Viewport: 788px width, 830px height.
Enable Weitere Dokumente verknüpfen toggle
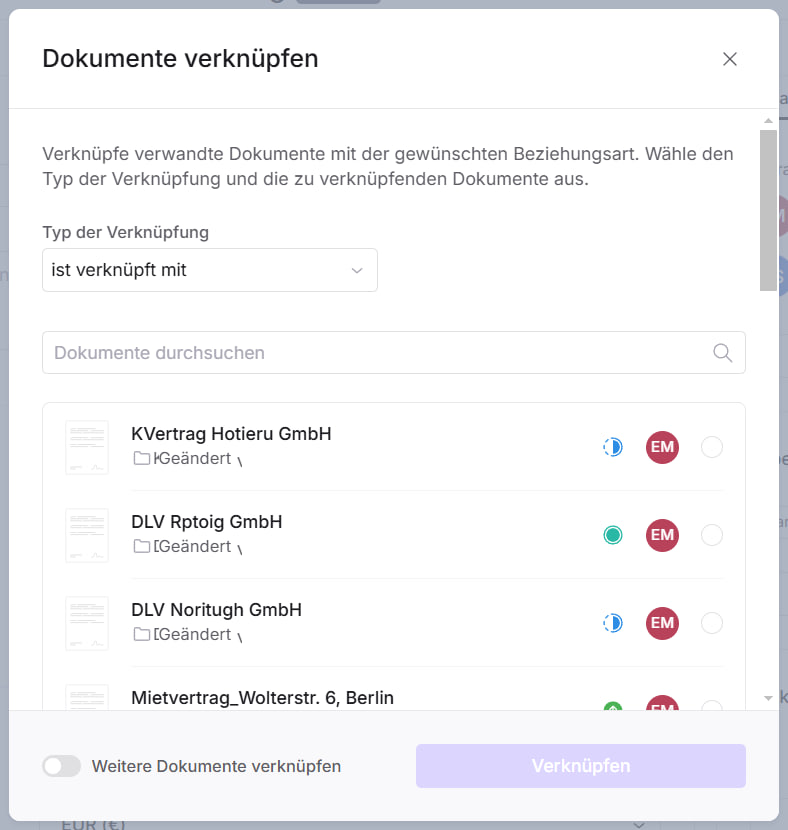tap(62, 766)
